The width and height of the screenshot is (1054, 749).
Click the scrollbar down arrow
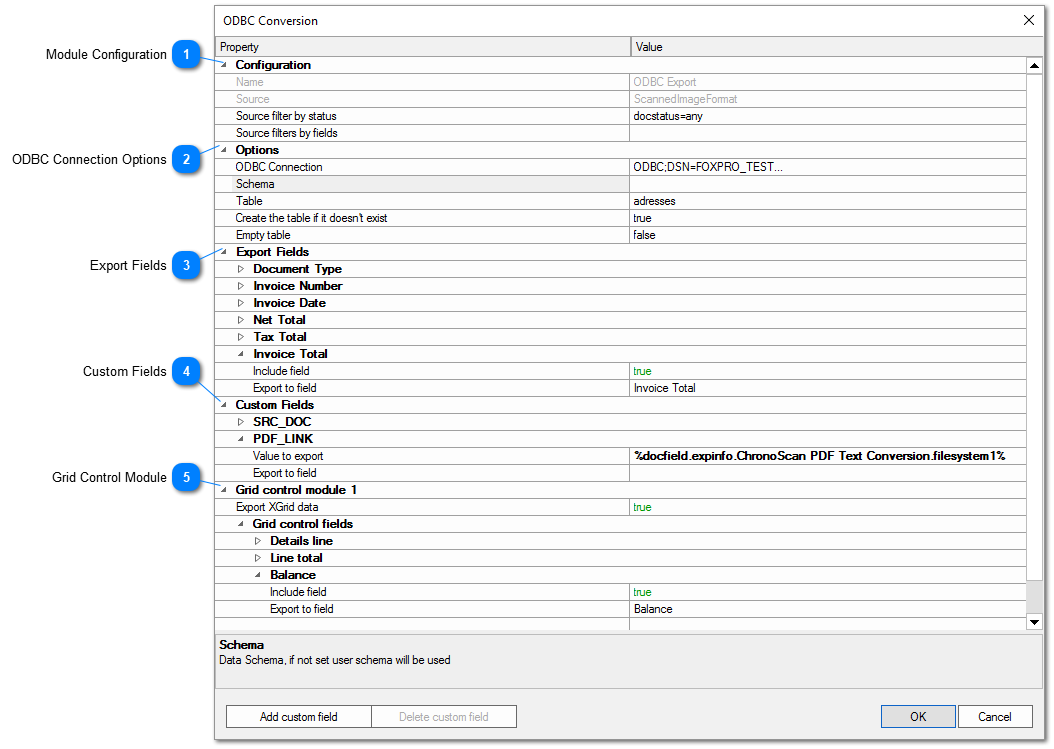point(1035,622)
